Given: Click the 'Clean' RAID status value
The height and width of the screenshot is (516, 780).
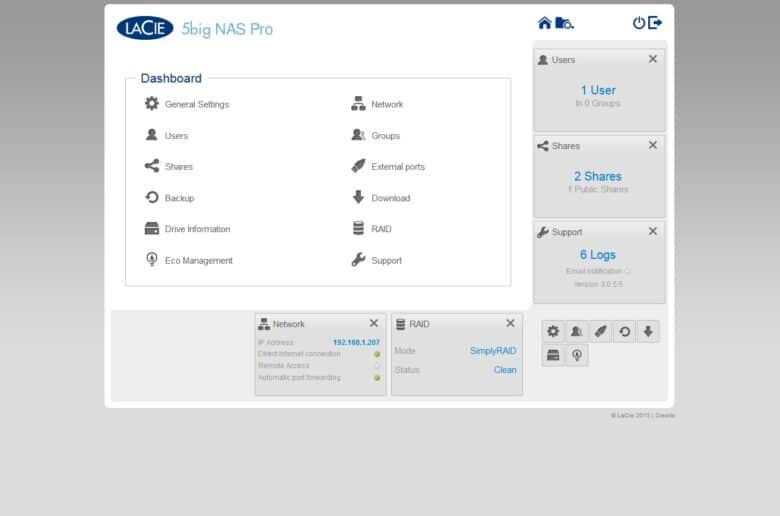Looking at the screenshot, I should (x=505, y=370).
